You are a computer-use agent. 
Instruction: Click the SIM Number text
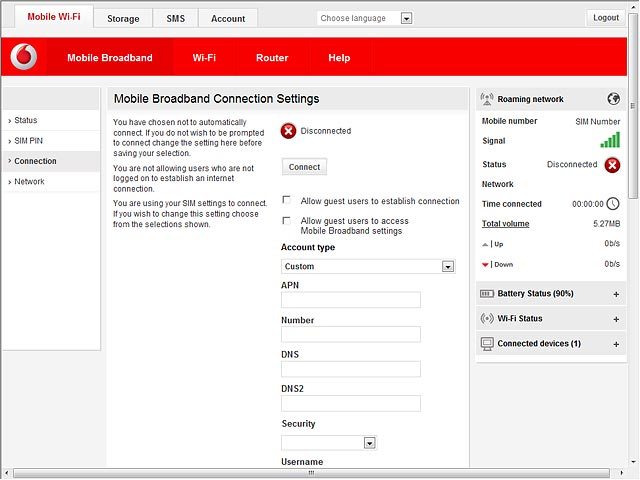coord(598,122)
